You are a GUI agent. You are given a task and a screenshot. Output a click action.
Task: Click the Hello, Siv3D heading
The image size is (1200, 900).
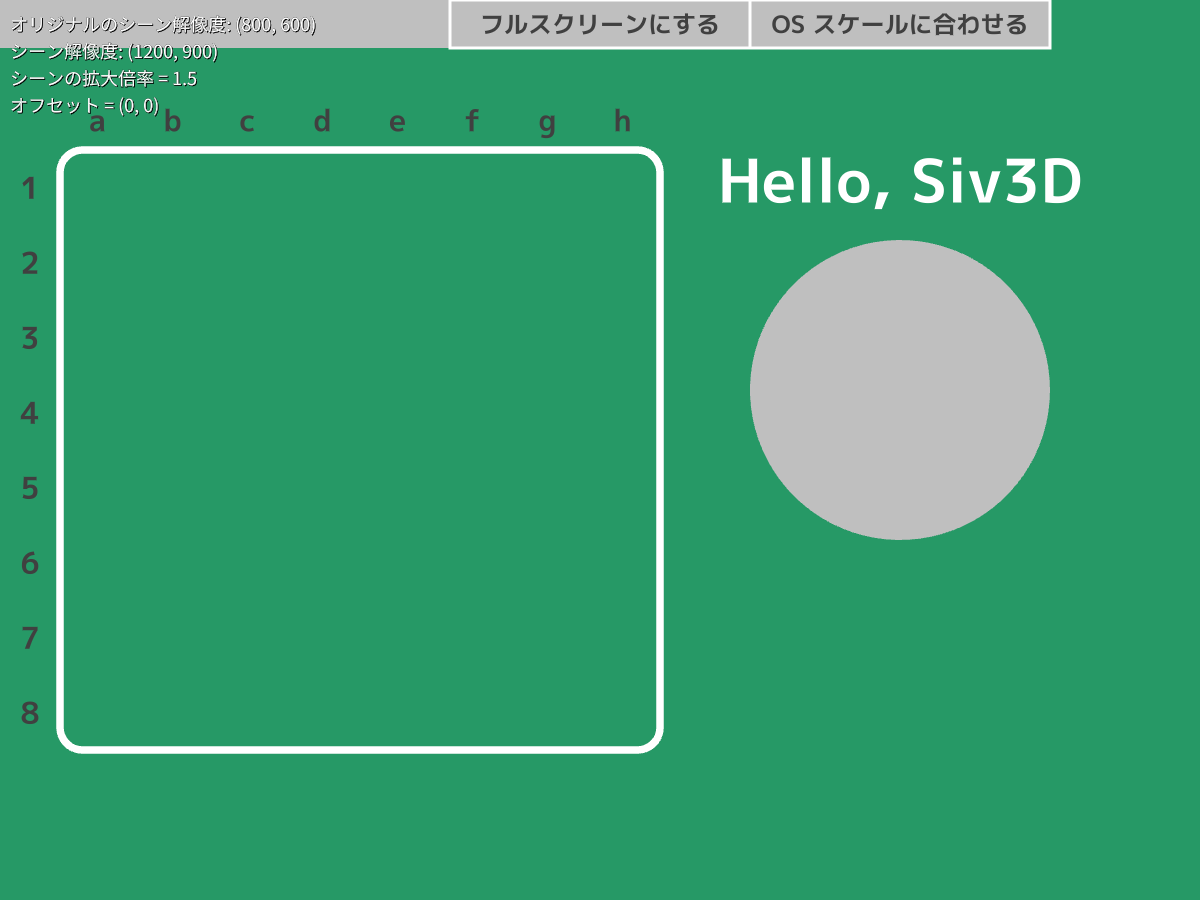point(900,182)
